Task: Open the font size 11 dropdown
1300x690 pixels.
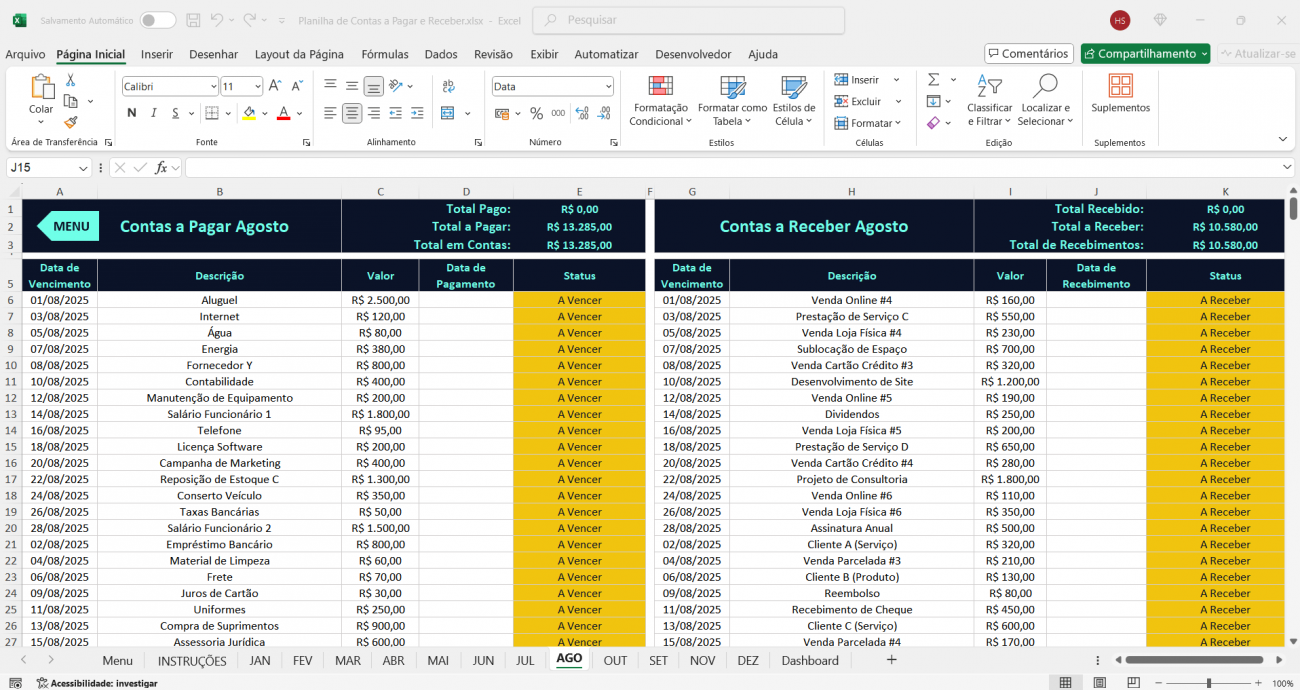Action: coord(258,87)
